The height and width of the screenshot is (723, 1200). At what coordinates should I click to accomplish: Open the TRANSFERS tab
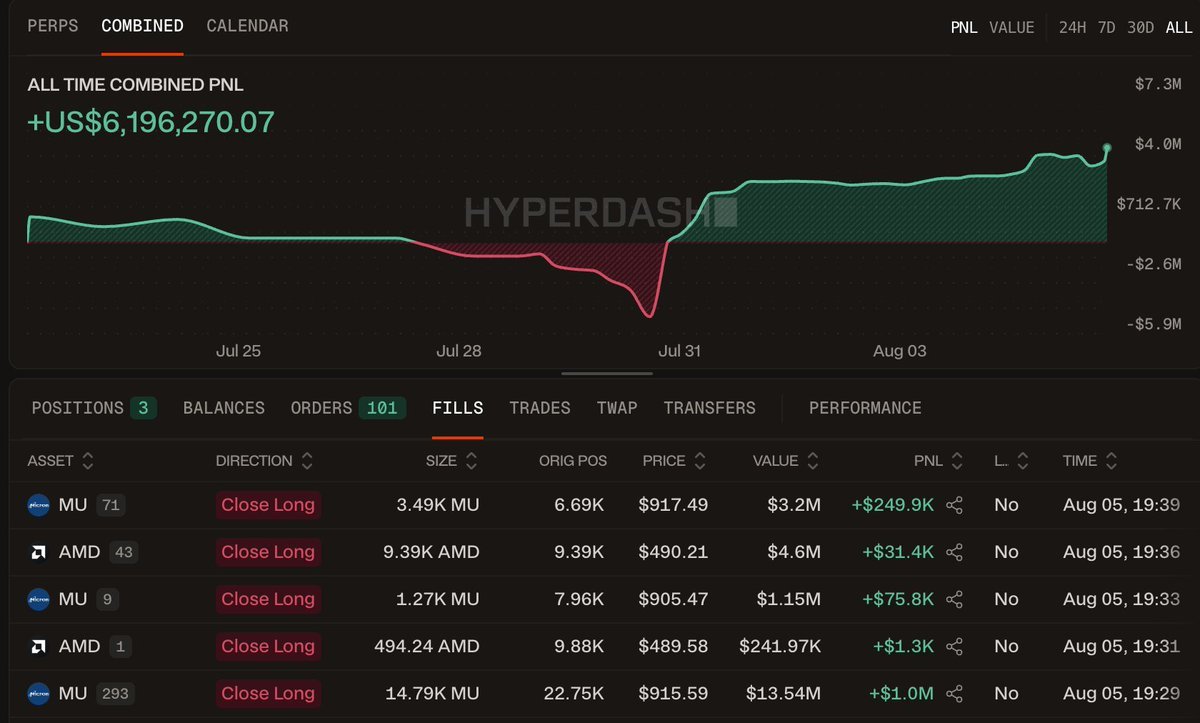(x=710, y=408)
